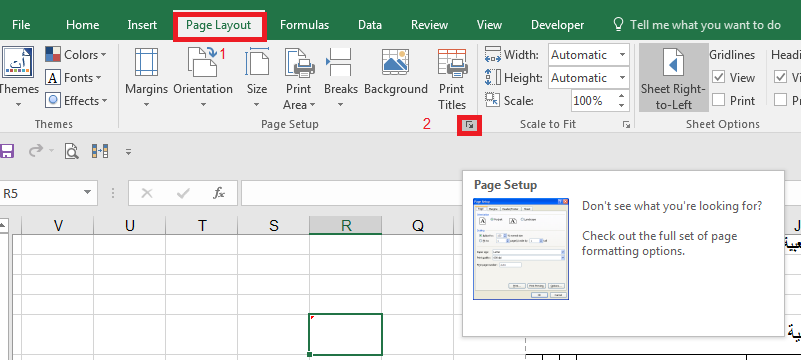Open theme Effects menu
801x360 pixels.
click(76, 101)
